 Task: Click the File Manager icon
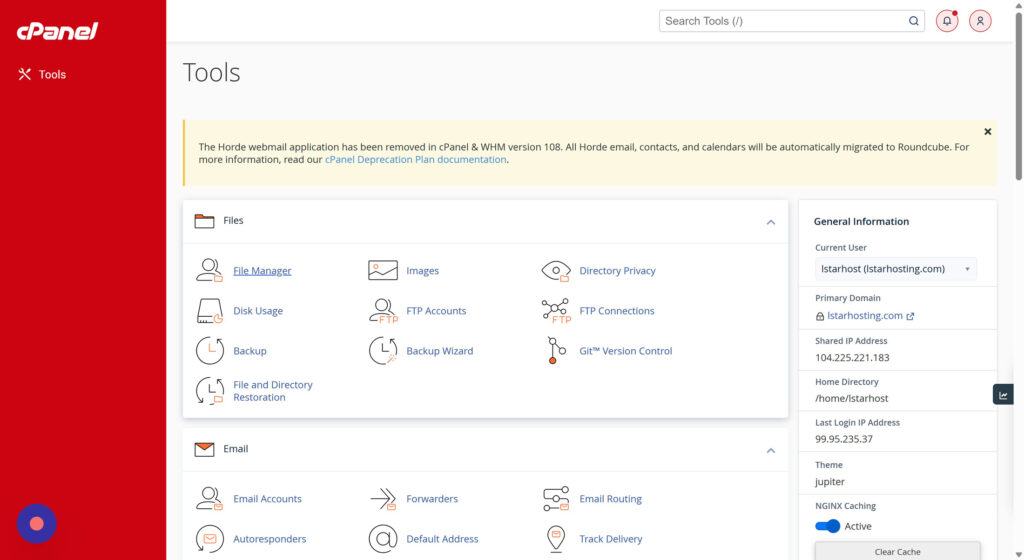tap(210, 270)
